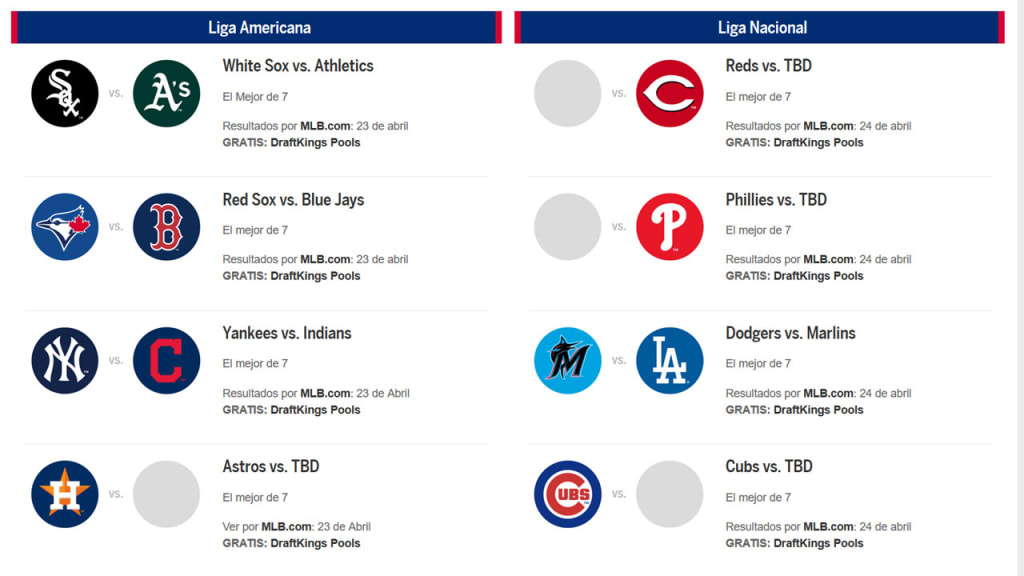Image resolution: width=1024 pixels, height=576 pixels.
Task: Click the Boston Red Sox logo
Action: (166, 227)
